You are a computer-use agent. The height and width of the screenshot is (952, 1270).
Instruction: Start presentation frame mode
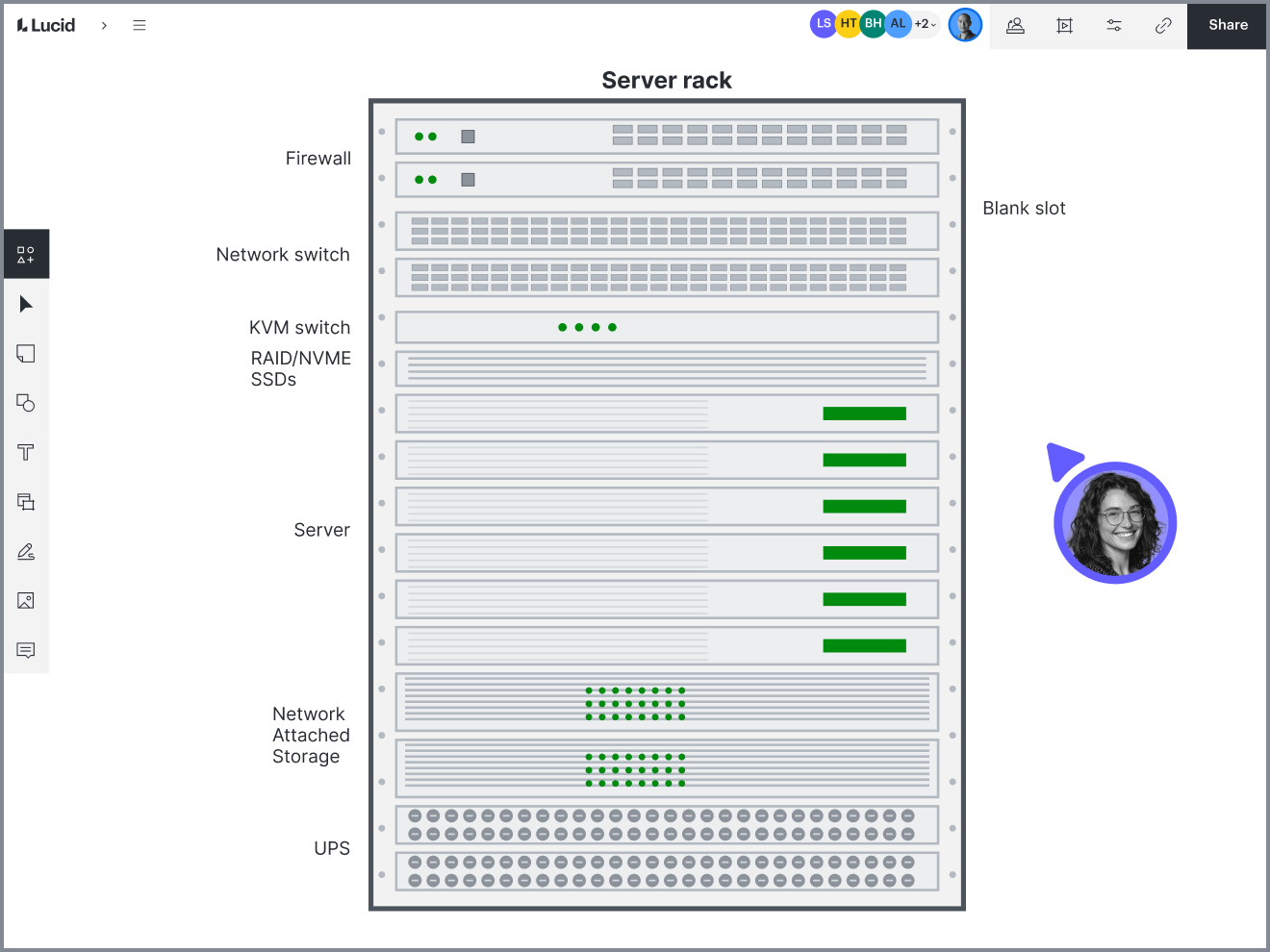[x=1064, y=26]
